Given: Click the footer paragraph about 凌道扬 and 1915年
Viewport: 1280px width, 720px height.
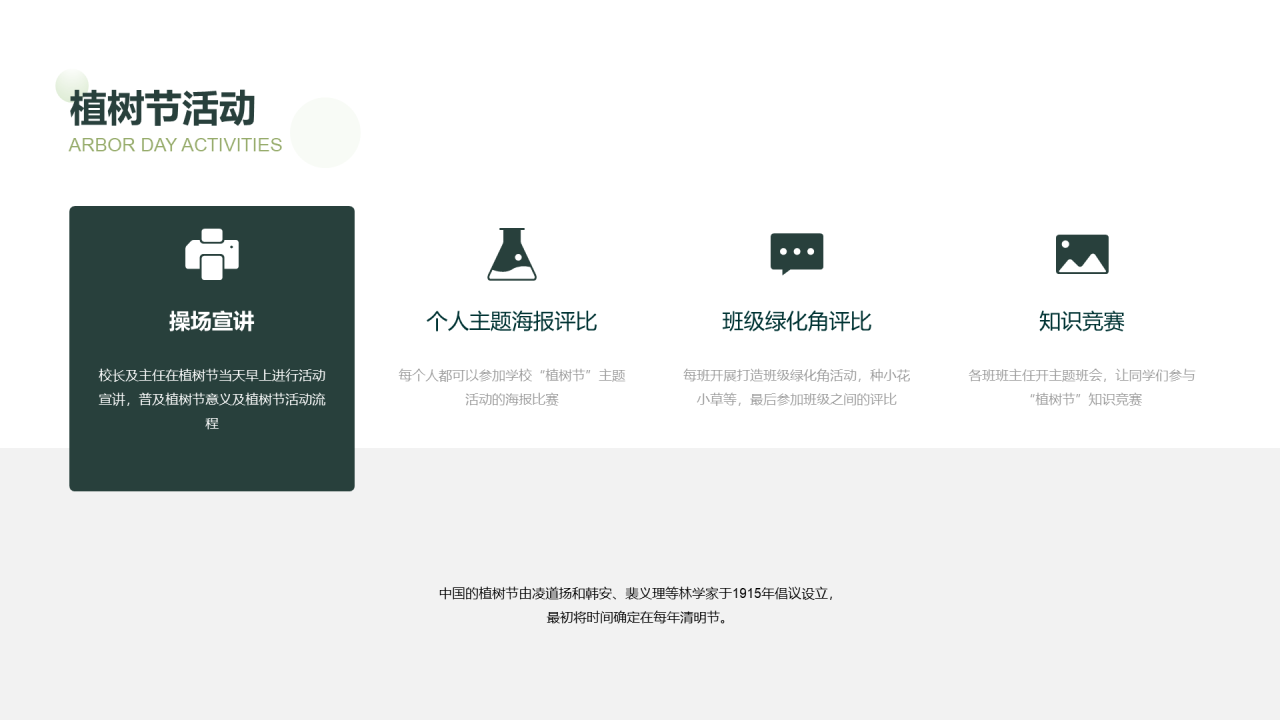Looking at the screenshot, I should pyautogui.click(x=638, y=605).
